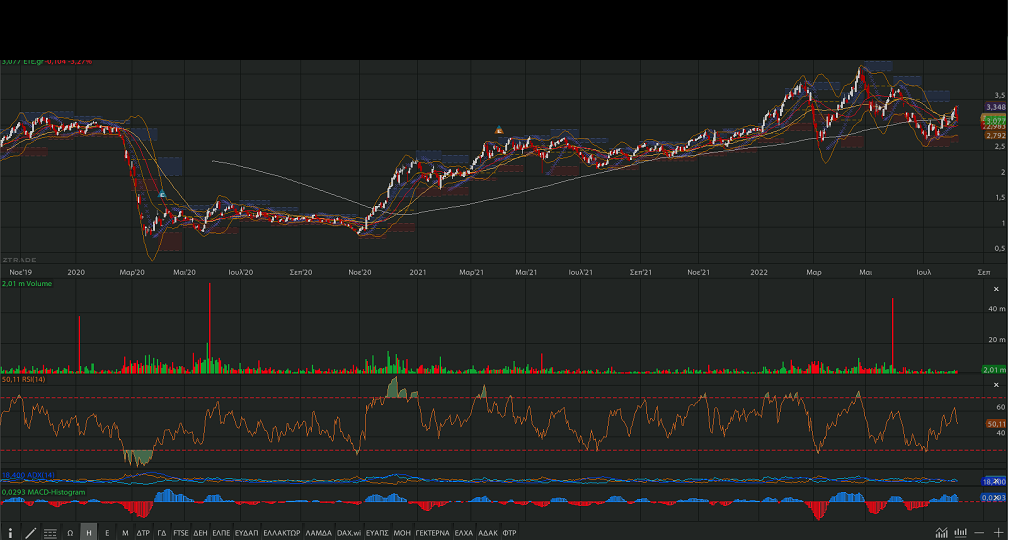This screenshot has width=1009, height=540.
Task: Open the chart indicators icon
Action: pos(941,533)
